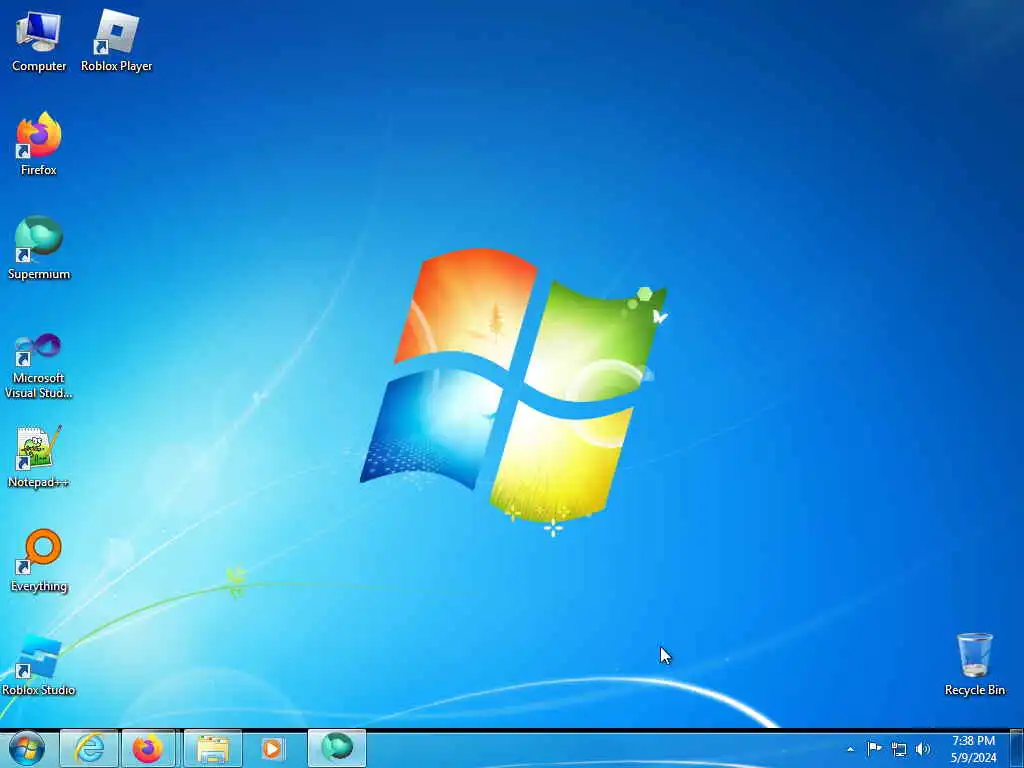
Task: Open Windows Media Player from taskbar
Action: click(272, 748)
